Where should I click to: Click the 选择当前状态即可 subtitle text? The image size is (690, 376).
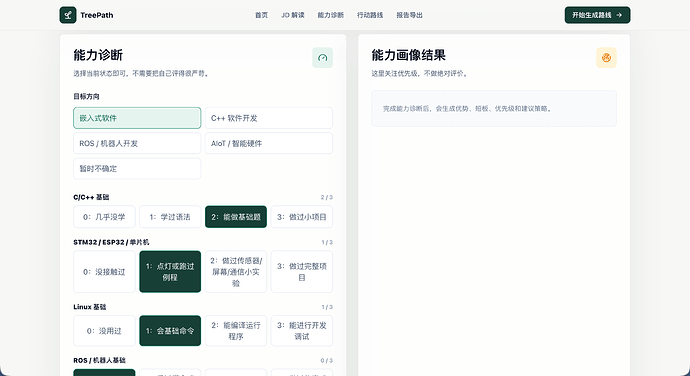pos(142,74)
